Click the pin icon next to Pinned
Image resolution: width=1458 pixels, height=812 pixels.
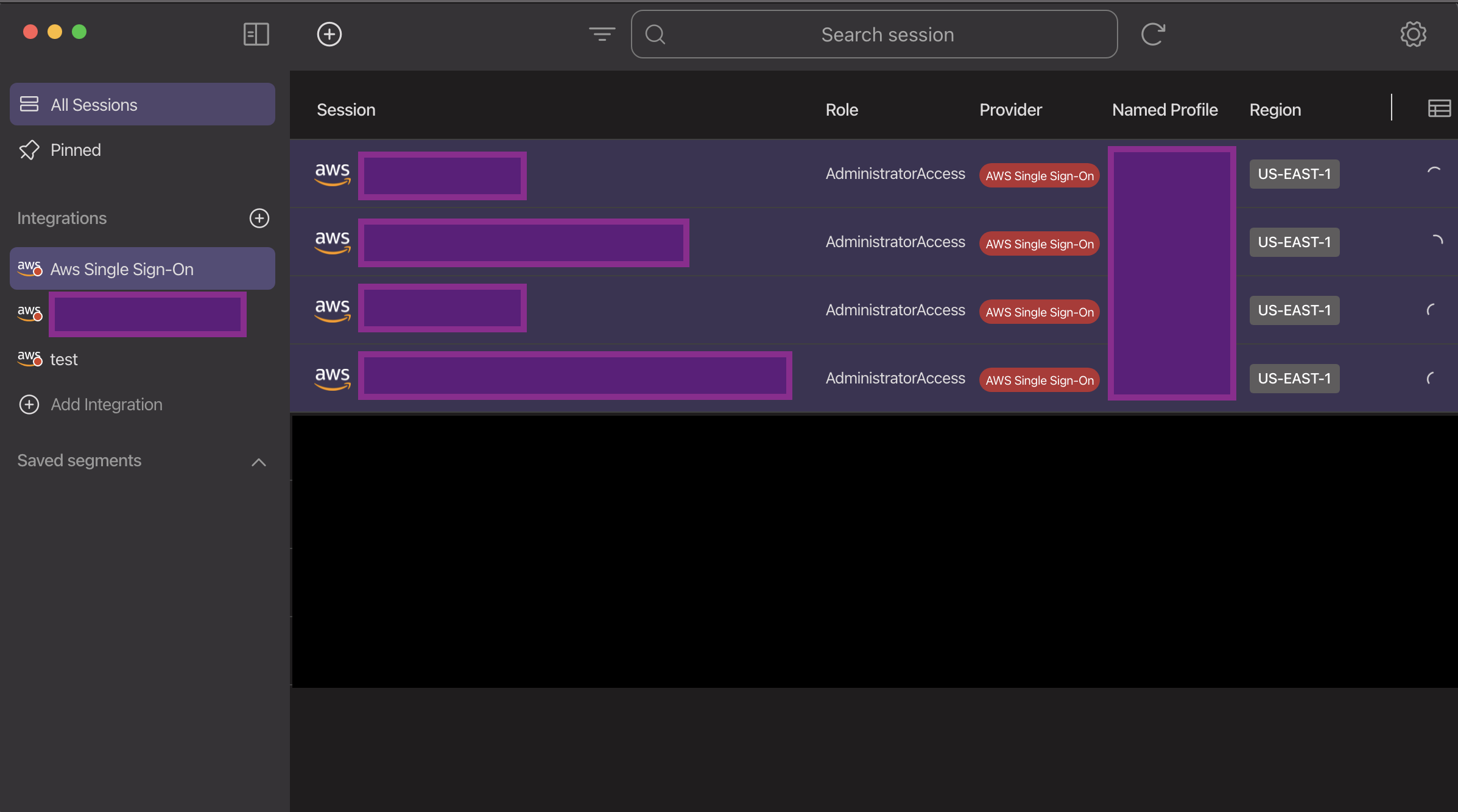point(29,150)
